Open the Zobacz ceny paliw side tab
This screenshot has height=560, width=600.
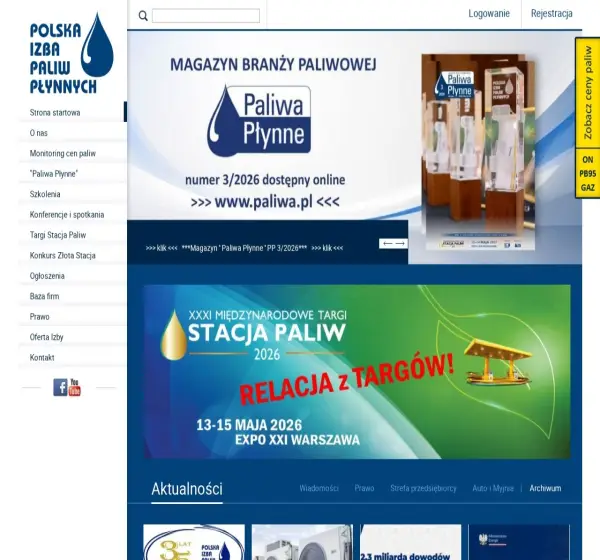coord(588,93)
